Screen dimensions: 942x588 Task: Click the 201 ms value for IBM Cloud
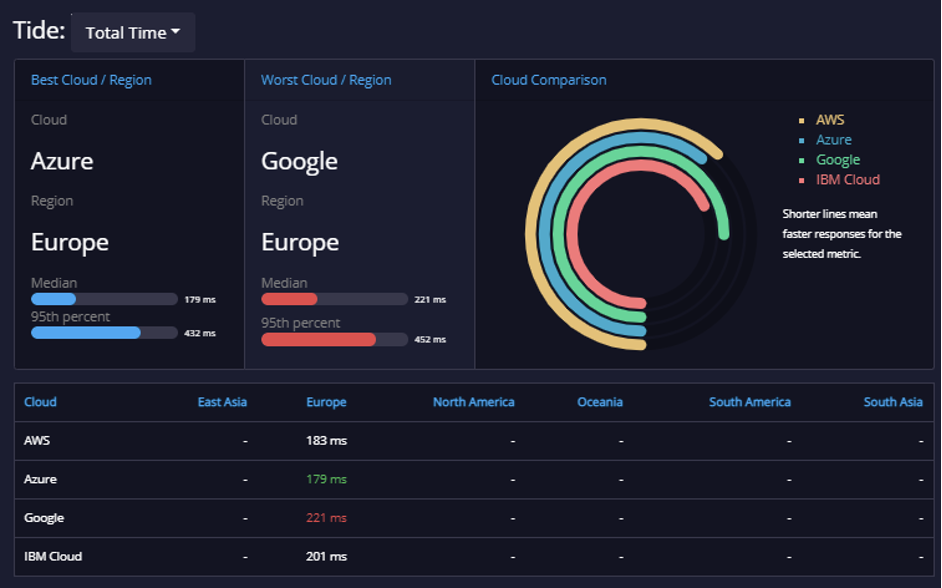[326, 556]
